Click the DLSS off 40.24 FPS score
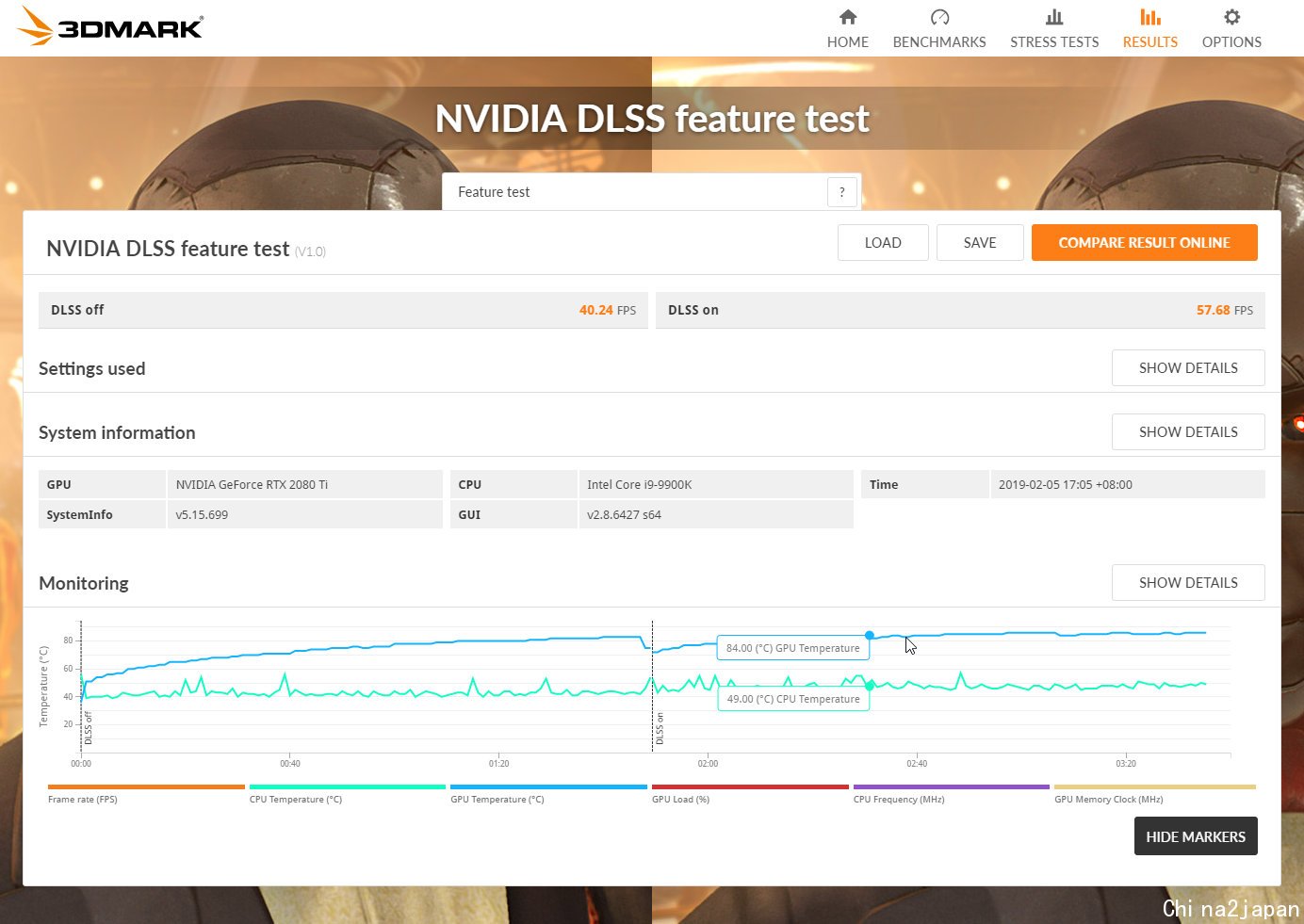This screenshot has width=1304, height=924. tap(343, 310)
